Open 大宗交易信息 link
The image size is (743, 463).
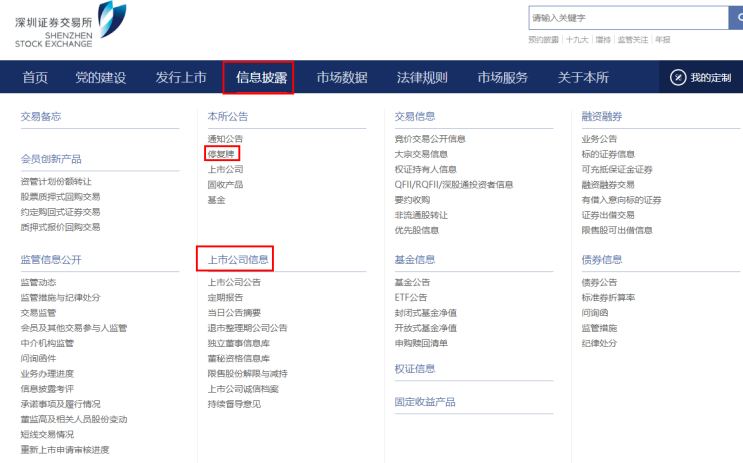tap(421, 154)
